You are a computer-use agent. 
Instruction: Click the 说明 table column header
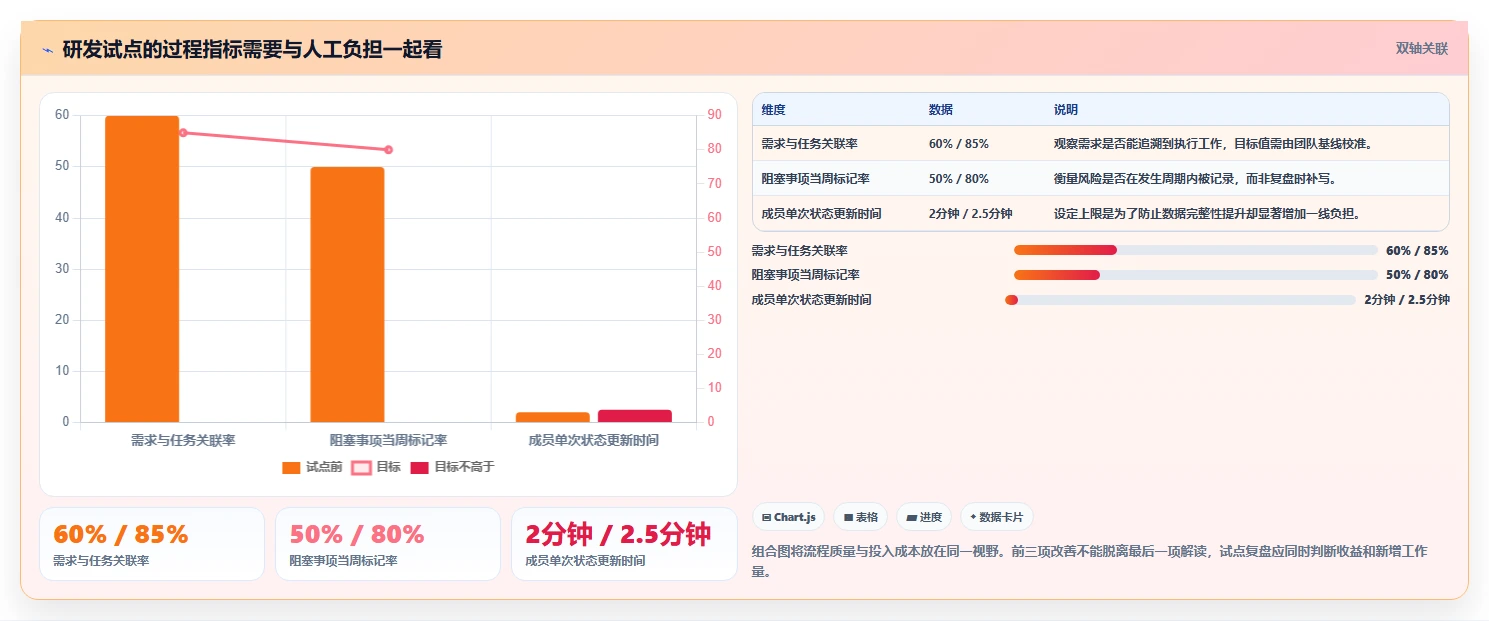point(1066,109)
